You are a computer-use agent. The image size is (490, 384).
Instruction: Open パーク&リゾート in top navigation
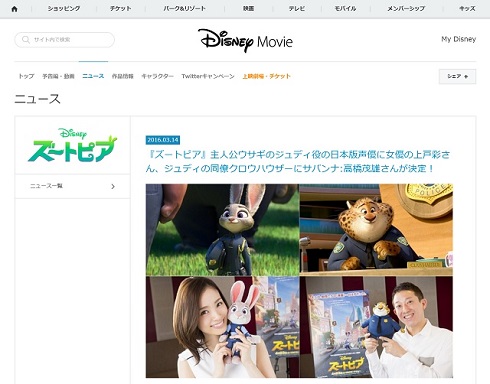click(x=184, y=9)
